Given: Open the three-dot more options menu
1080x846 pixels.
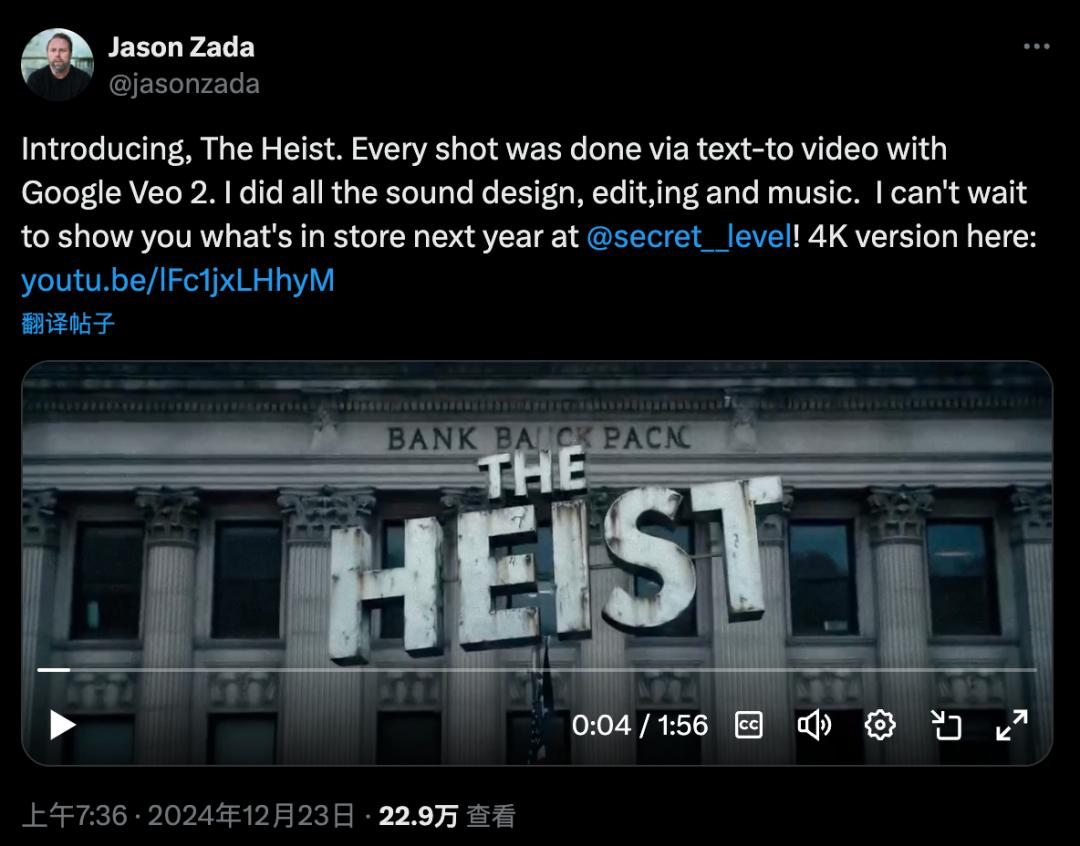Looking at the screenshot, I should point(1036,46).
